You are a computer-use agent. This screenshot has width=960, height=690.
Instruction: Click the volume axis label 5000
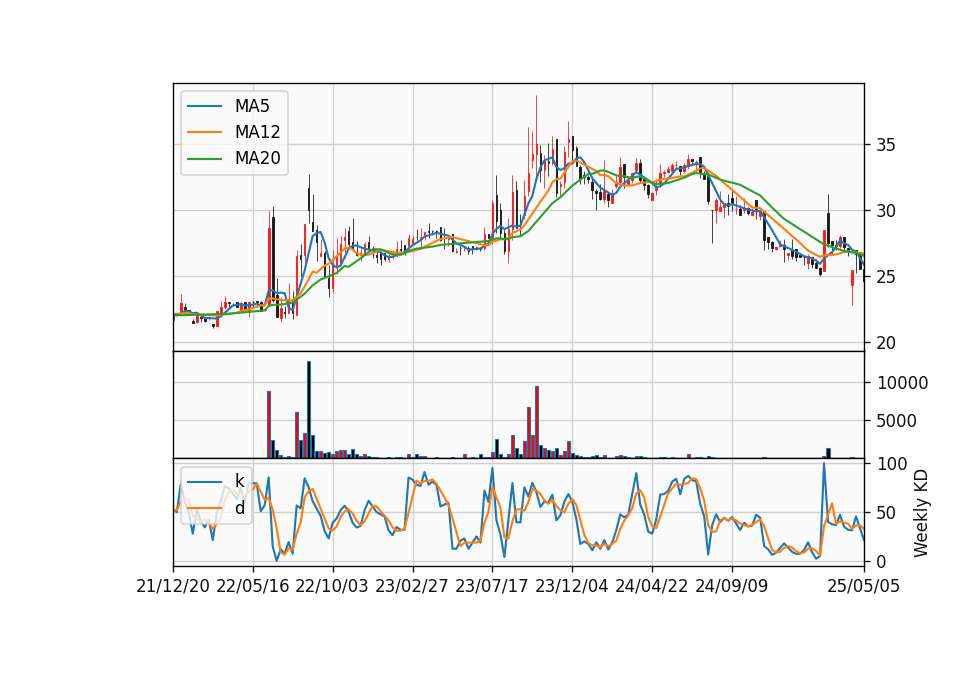click(x=897, y=421)
